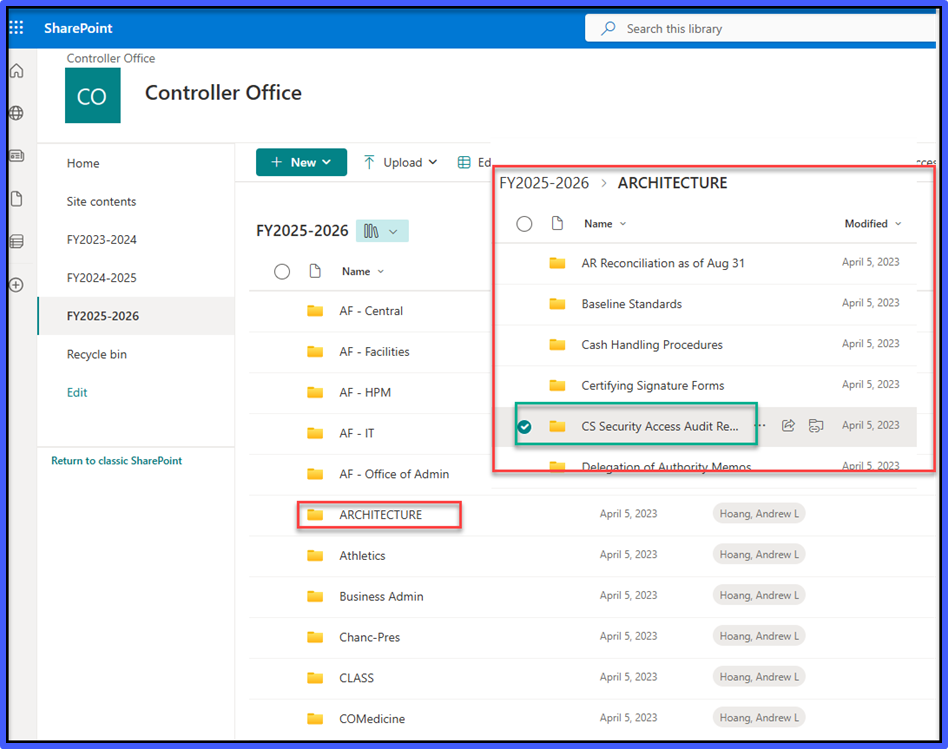948x749 pixels.
Task: Click the document page icon in the sidebar
Action: [x=15, y=199]
